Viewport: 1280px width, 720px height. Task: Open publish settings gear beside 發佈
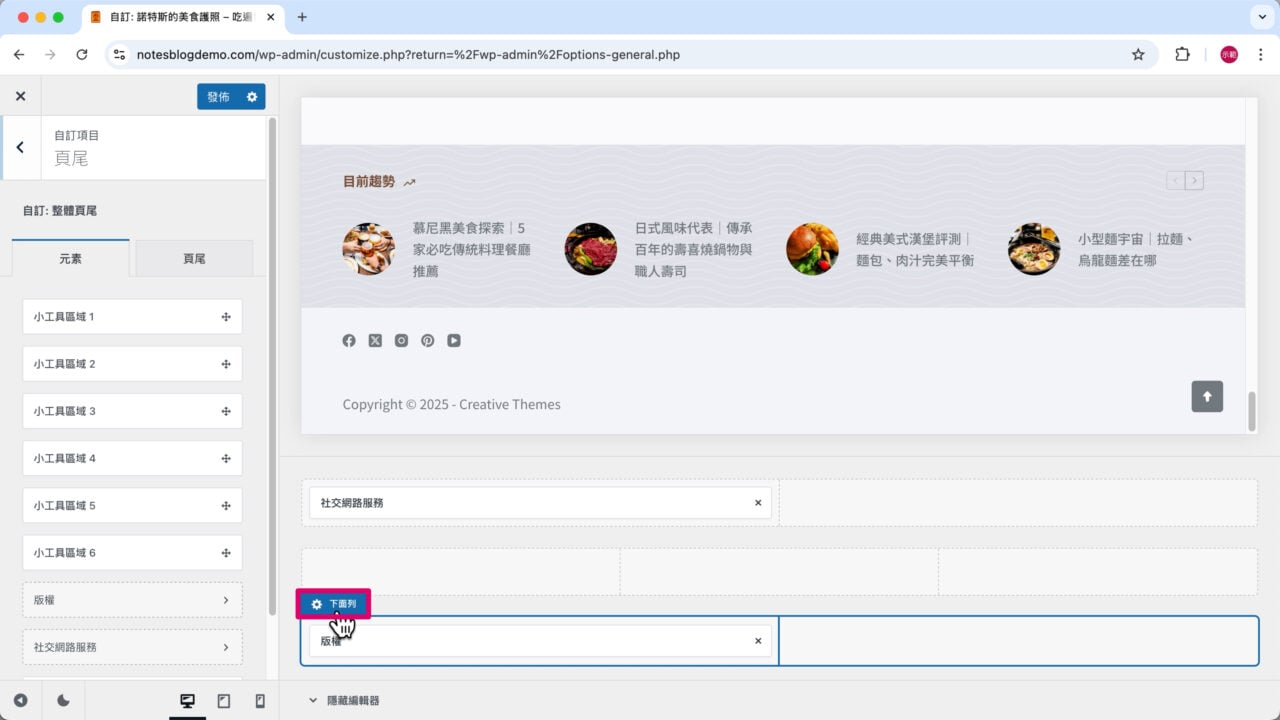(253, 96)
